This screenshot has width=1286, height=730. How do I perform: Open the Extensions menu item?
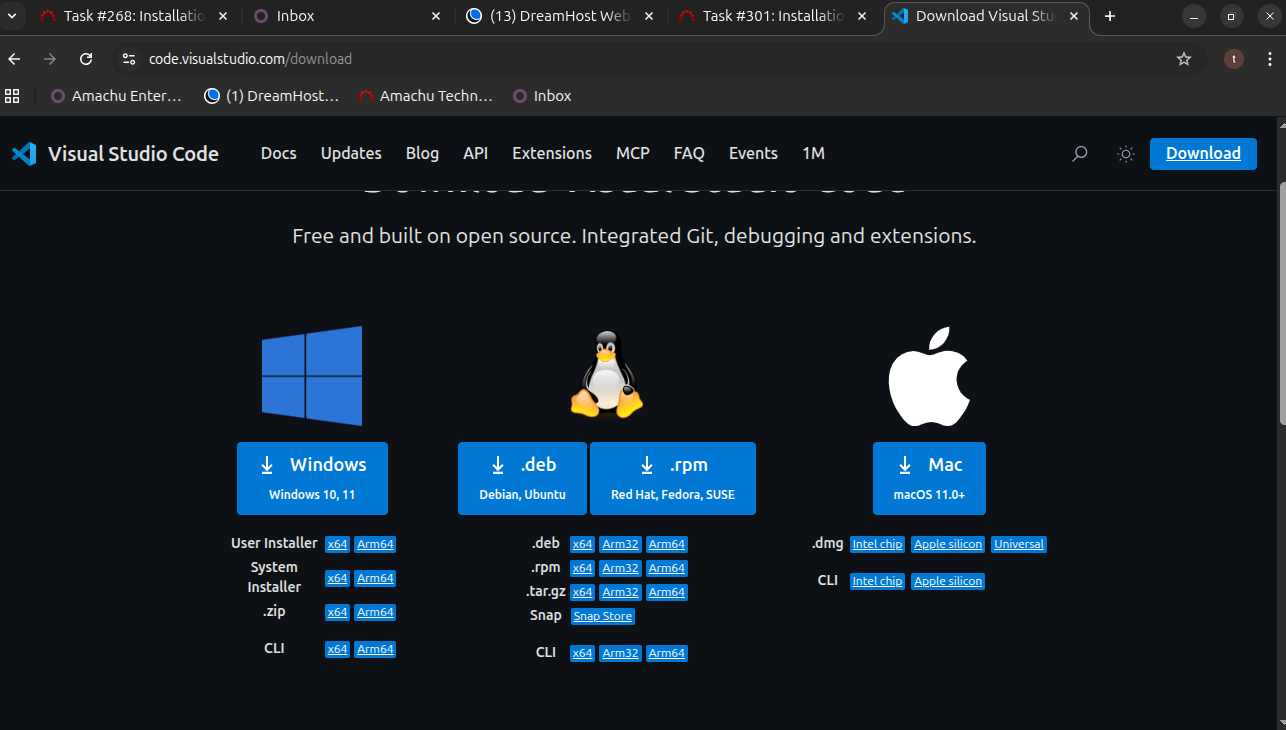[552, 153]
